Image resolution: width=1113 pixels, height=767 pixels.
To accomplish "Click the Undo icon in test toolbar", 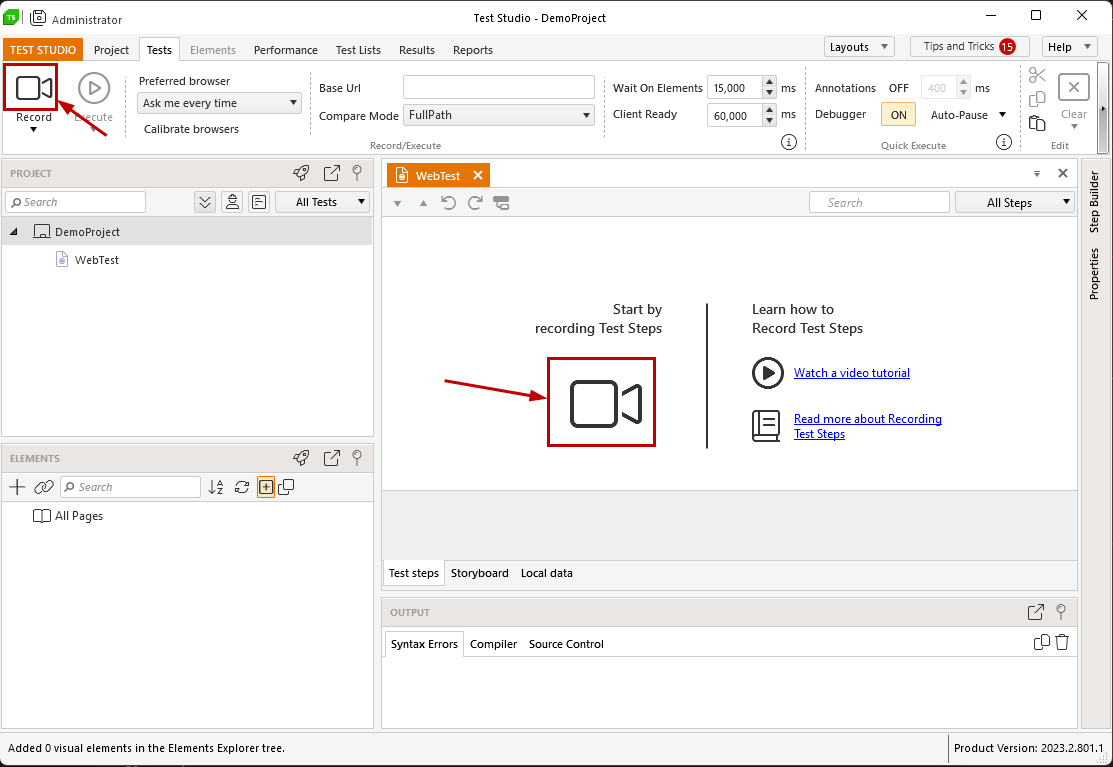I will coord(448,203).
